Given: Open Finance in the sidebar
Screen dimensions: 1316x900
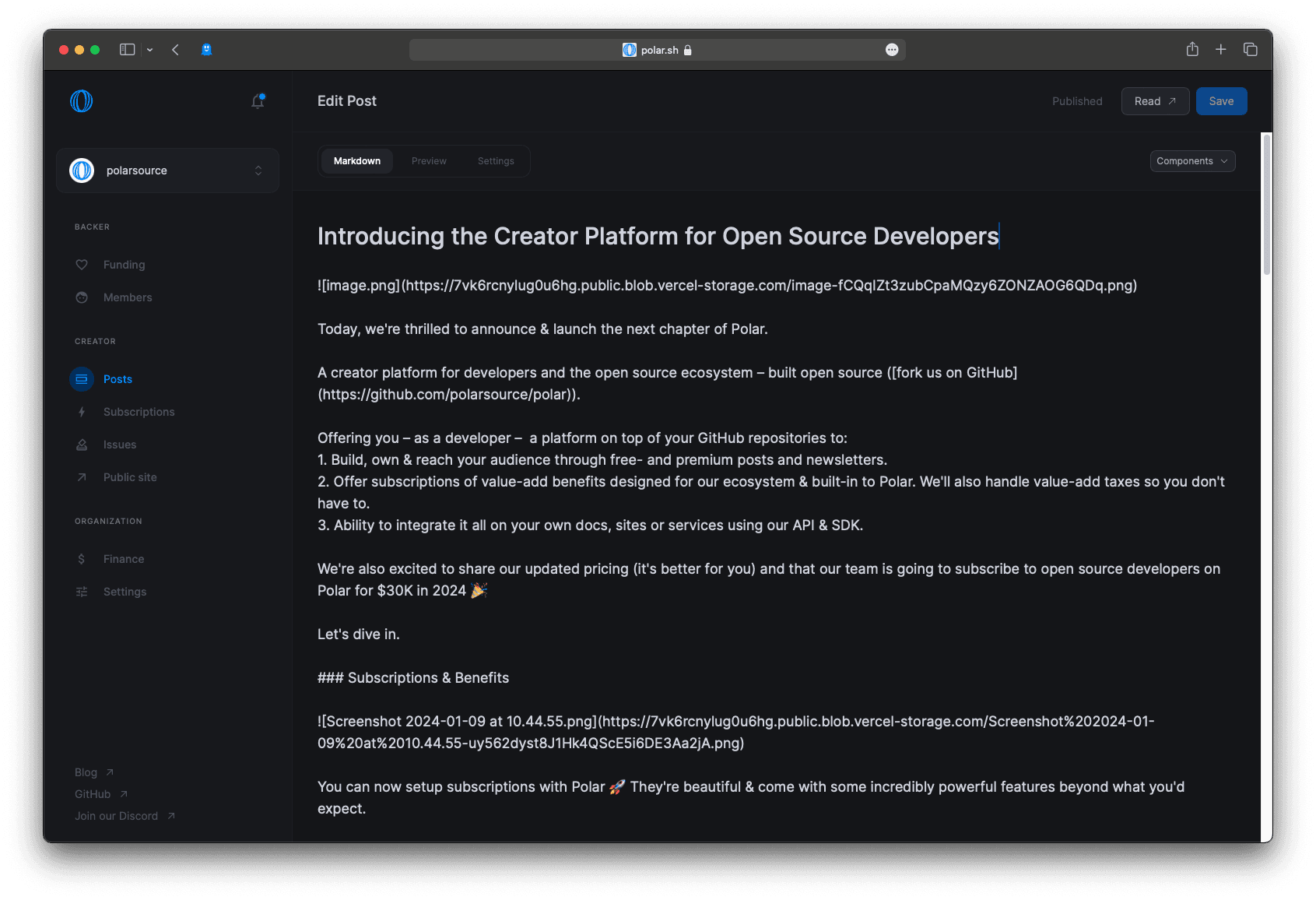Looking at the screenshot, I should pos(124,559).
